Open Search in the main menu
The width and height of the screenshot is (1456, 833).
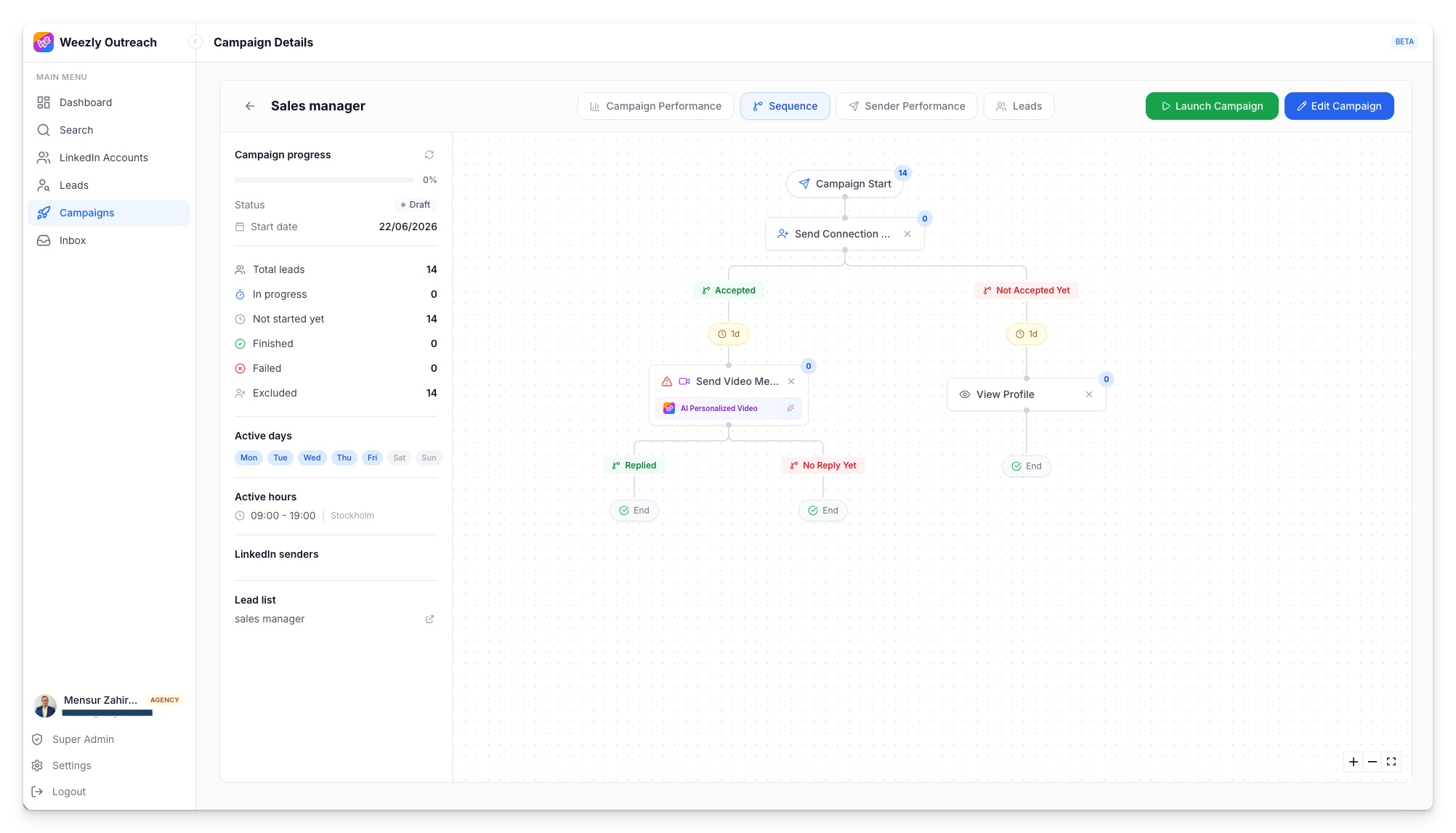(x=108, y=130)
